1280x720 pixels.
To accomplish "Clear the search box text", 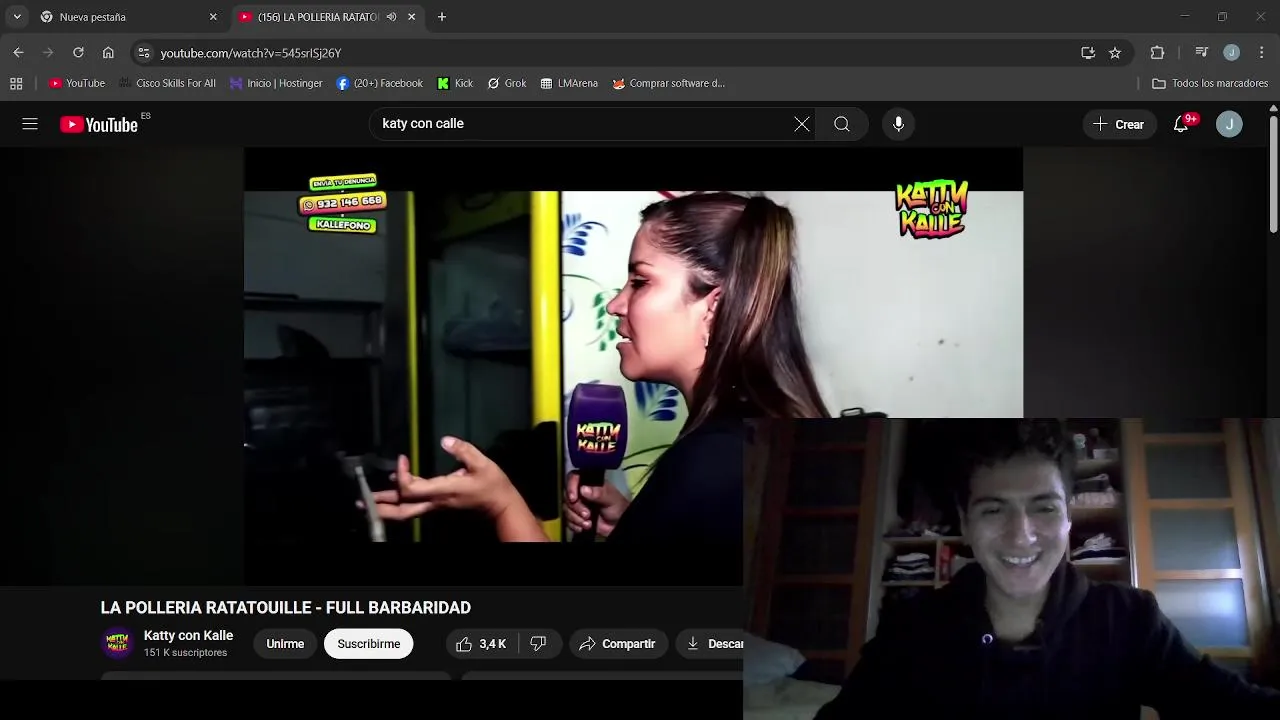I will 802,124.
